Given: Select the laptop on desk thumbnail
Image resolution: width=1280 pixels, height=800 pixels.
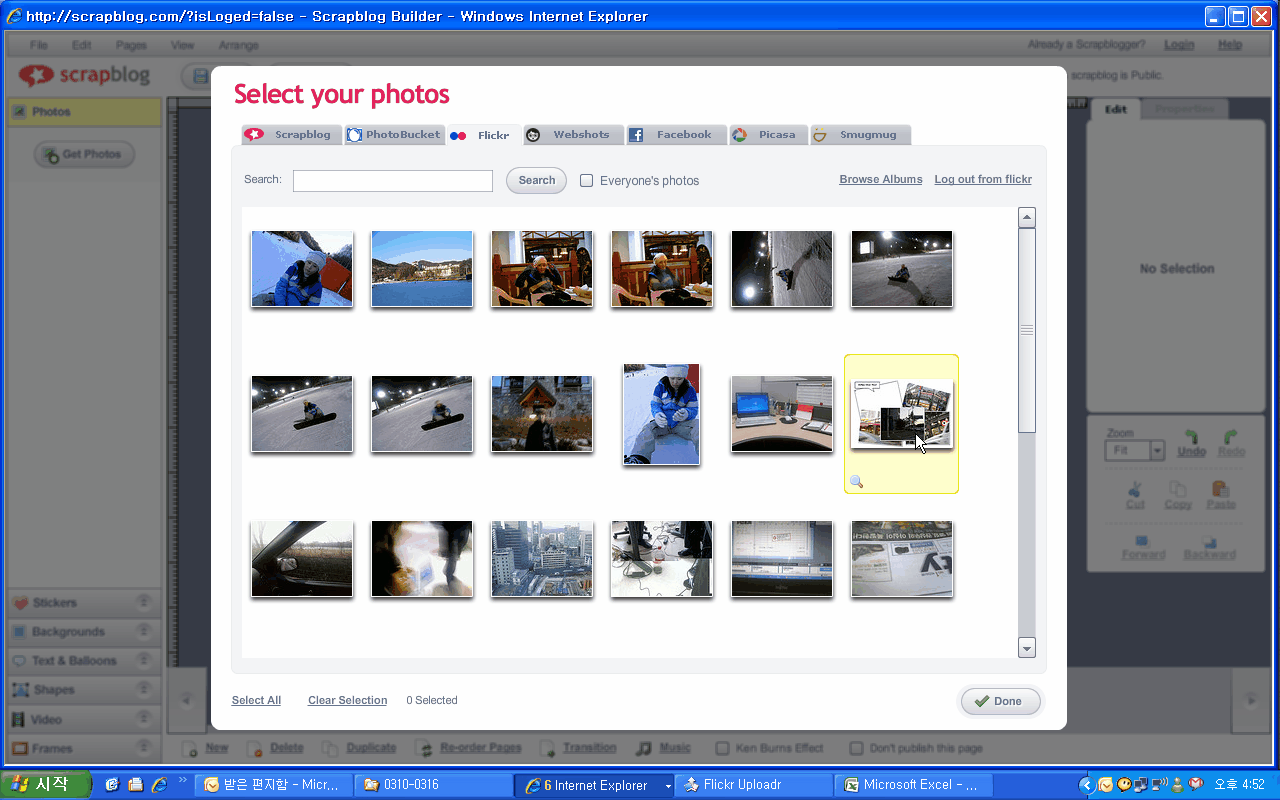Looking at the screenshot, I should click(x=782, y=414).
